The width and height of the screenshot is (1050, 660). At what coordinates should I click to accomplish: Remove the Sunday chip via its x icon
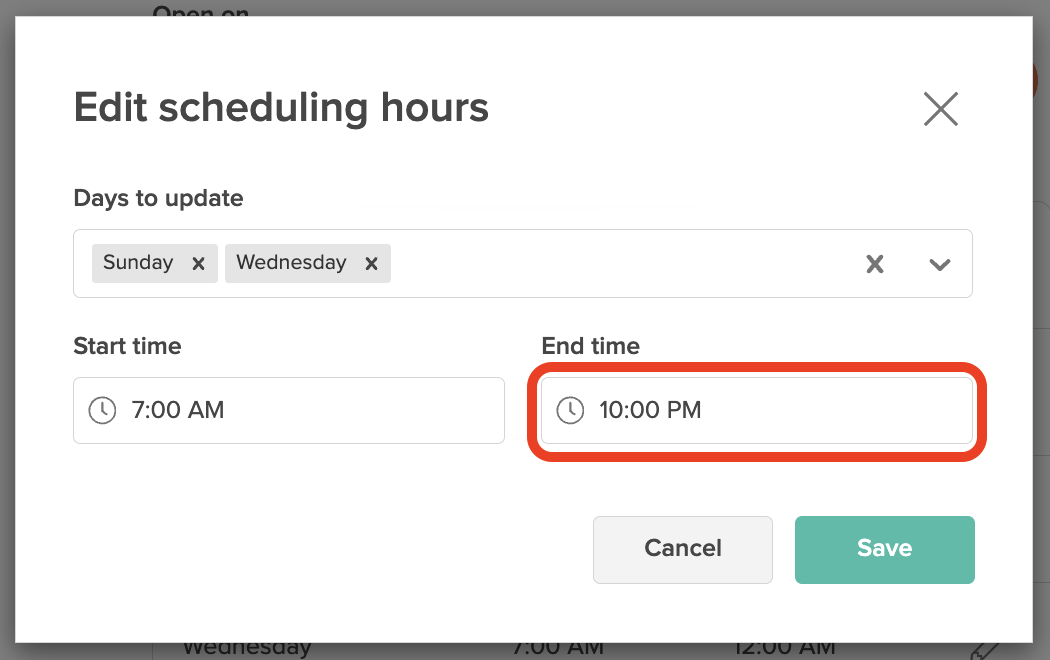[x=199, y=263]
